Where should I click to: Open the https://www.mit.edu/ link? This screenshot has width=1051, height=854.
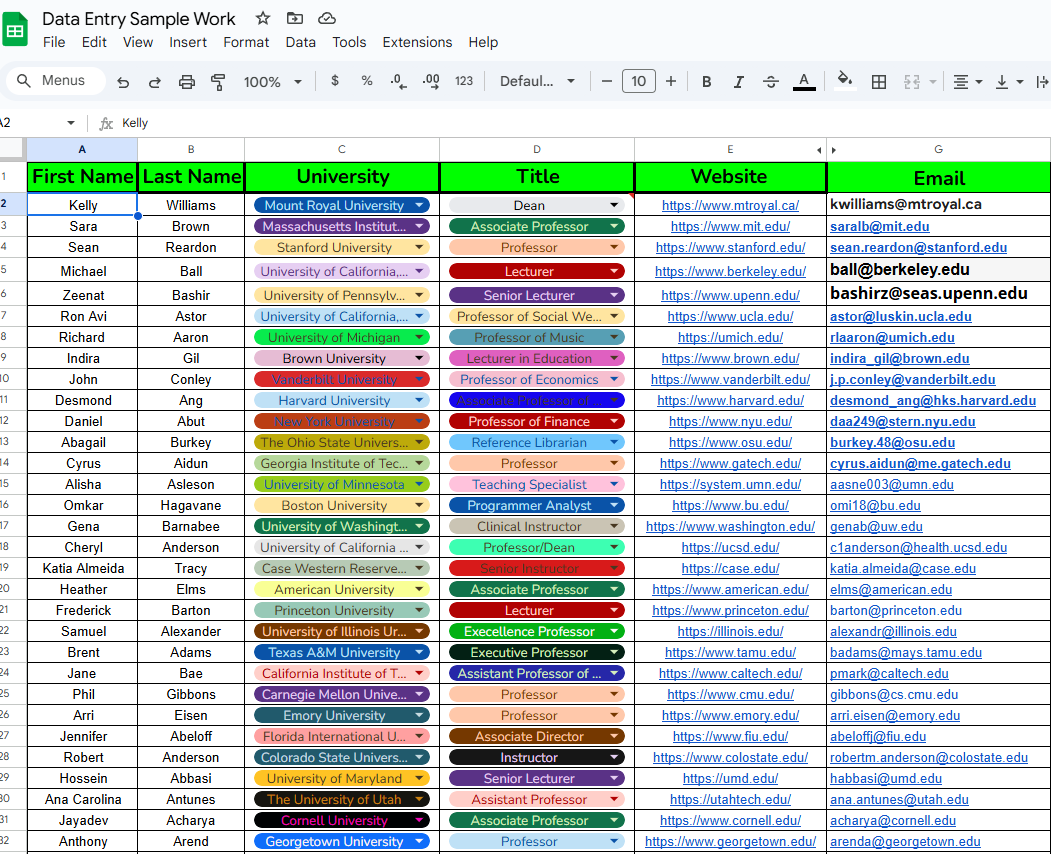(730, 227)
